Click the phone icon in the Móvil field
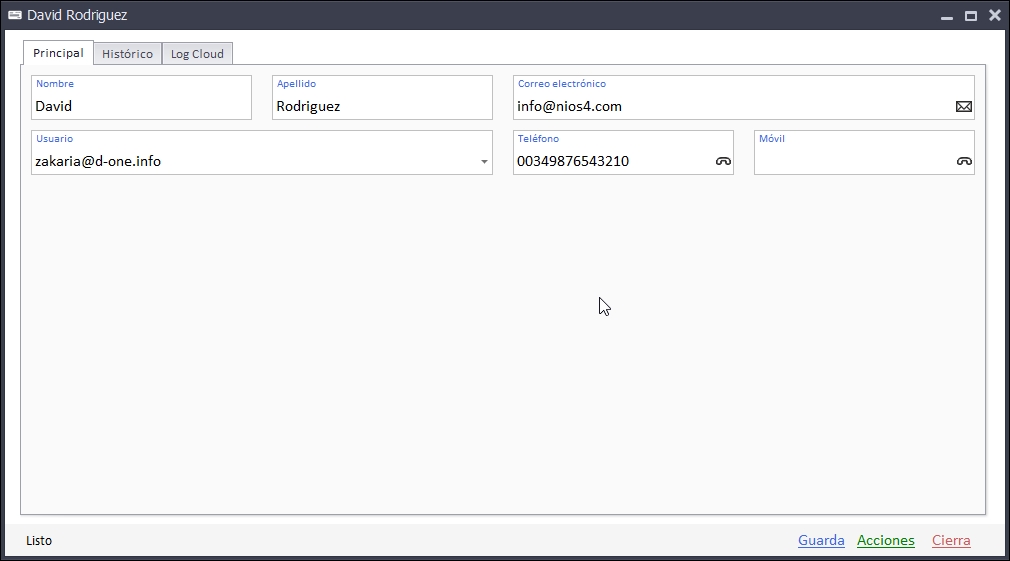The height and width of the screenshot is (561, 1010). click(x=964, y=161)
